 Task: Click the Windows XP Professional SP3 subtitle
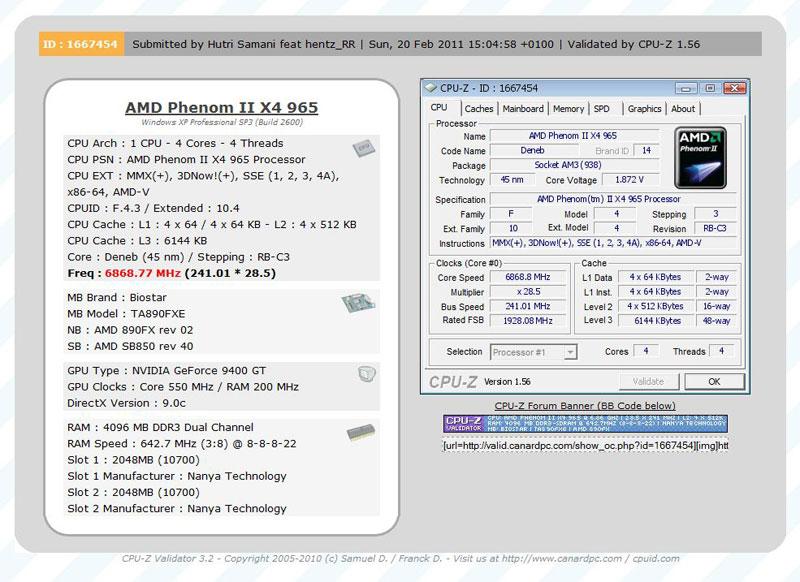[222, 122]
